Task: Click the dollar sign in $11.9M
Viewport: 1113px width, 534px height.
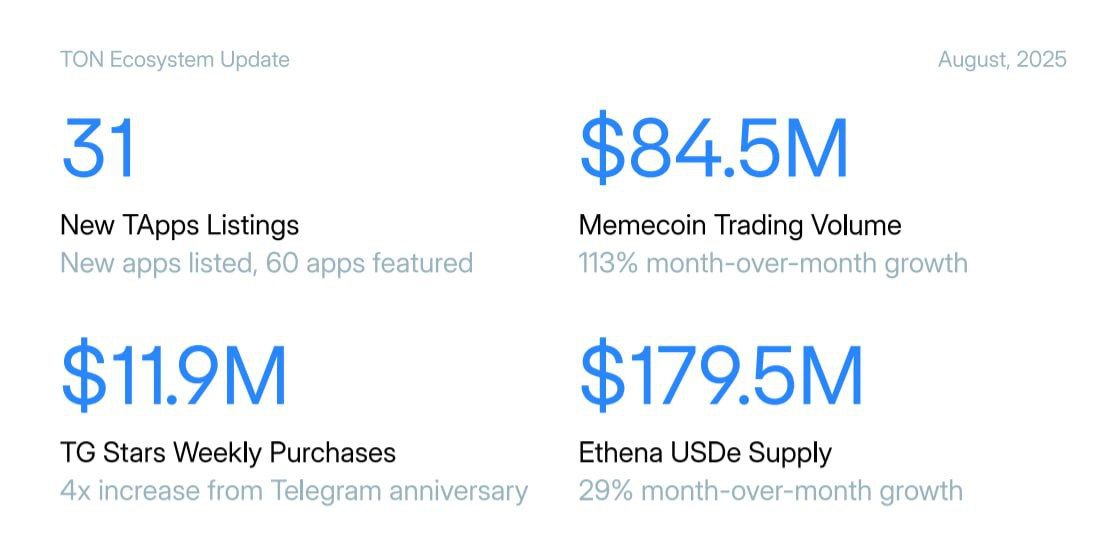Action: [84, 375]
